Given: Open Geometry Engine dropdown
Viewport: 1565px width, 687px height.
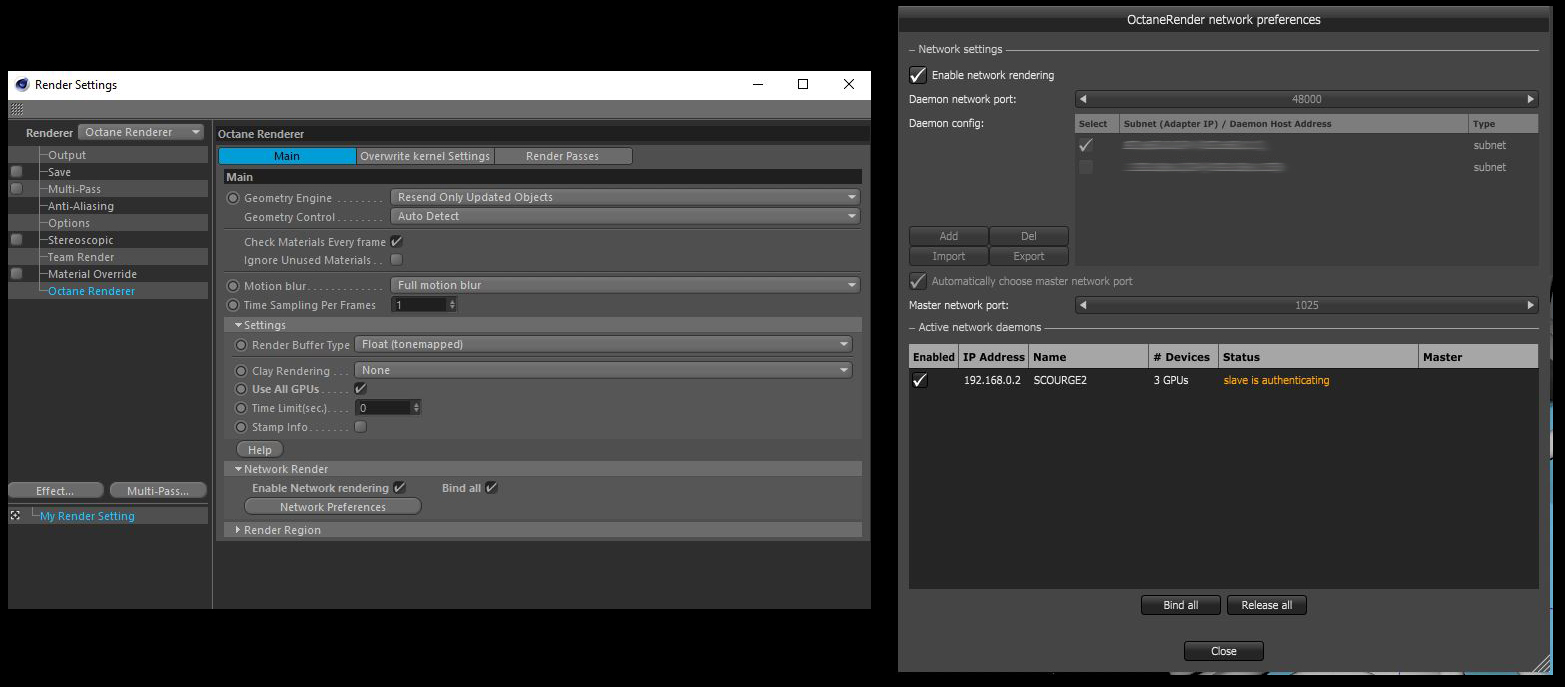Looking at the screenshot, I should point(624,198).
